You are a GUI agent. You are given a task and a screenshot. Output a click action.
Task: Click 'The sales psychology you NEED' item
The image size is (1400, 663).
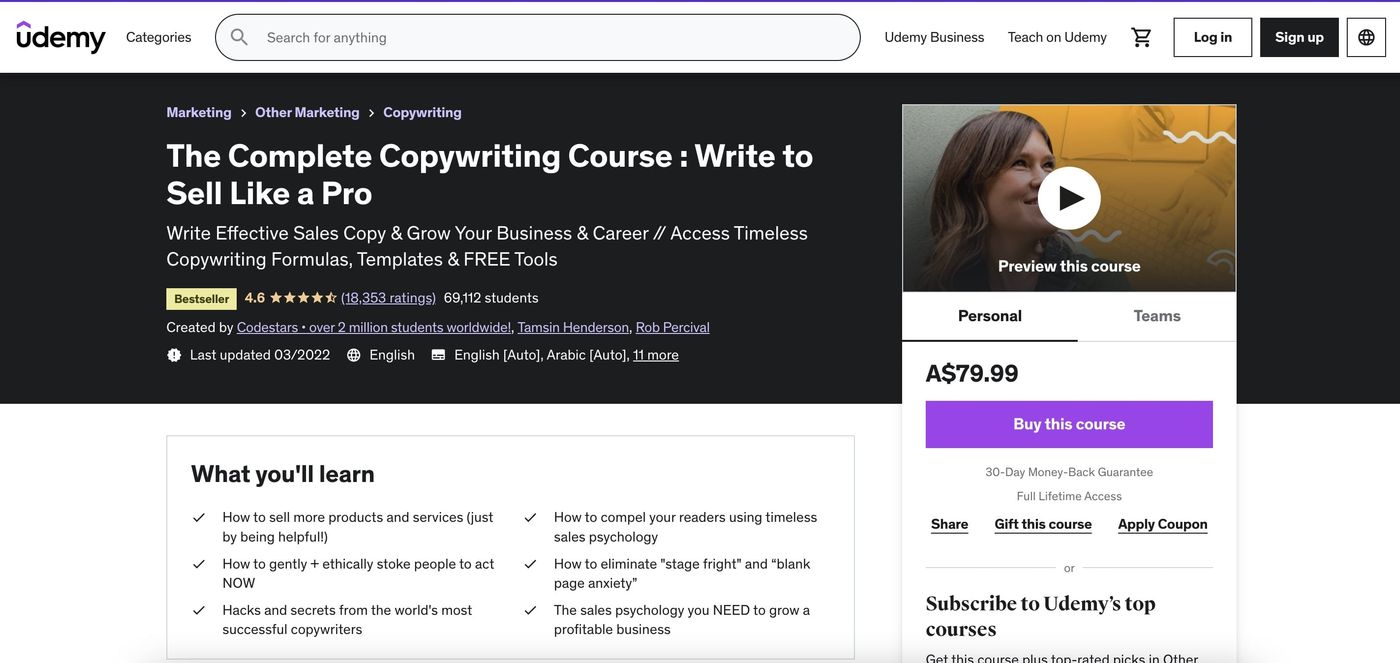coord(682,620)
